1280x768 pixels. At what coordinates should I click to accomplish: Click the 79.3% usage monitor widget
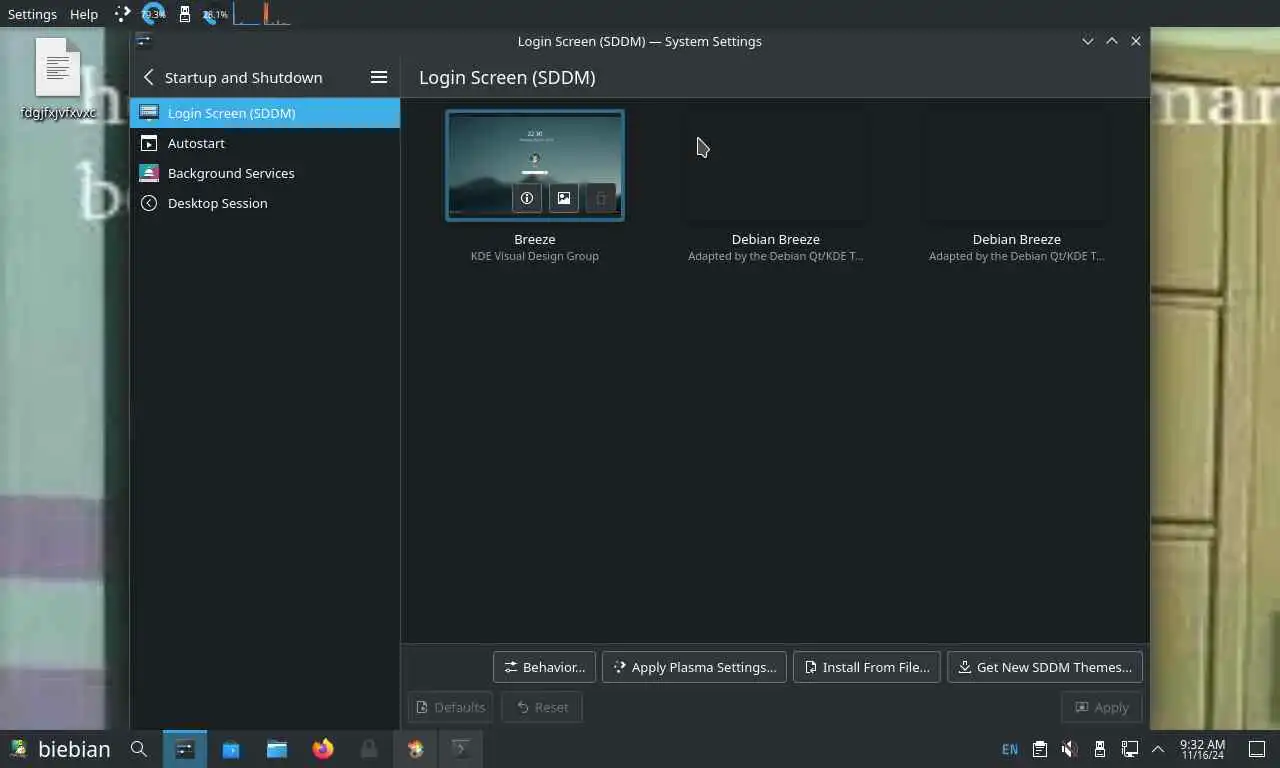[153, 14]
